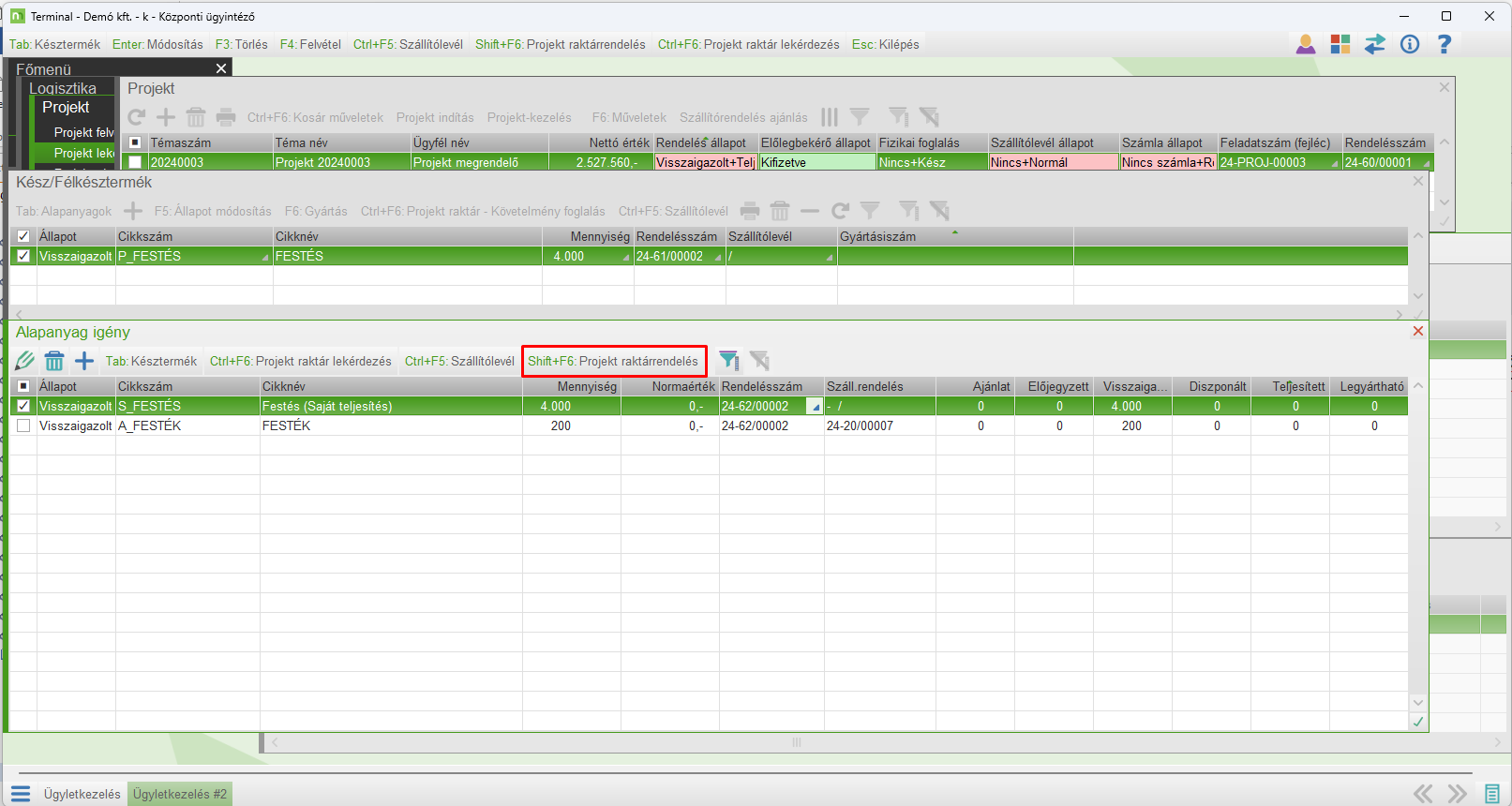Clear filter icon in Projekt toolbar

click(929, 117)
